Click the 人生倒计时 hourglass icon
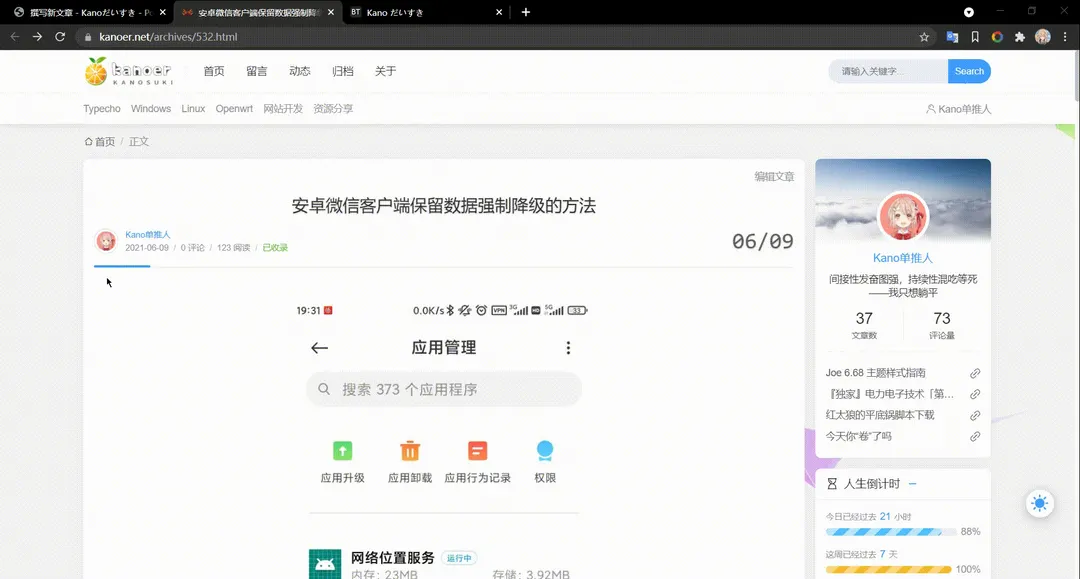The image size is (1080, 579). point(832,484)
